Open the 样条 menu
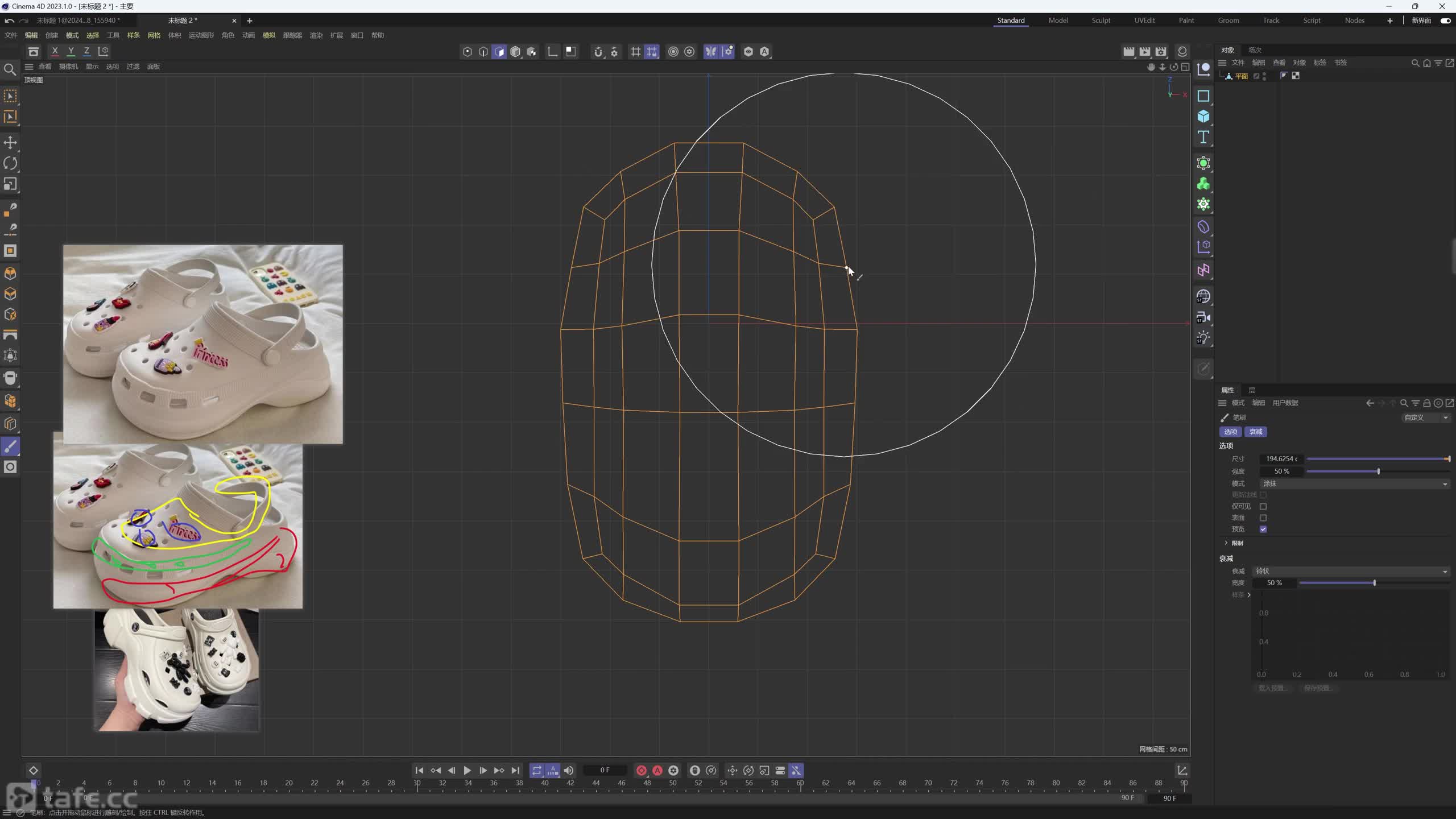 point(133,35)
